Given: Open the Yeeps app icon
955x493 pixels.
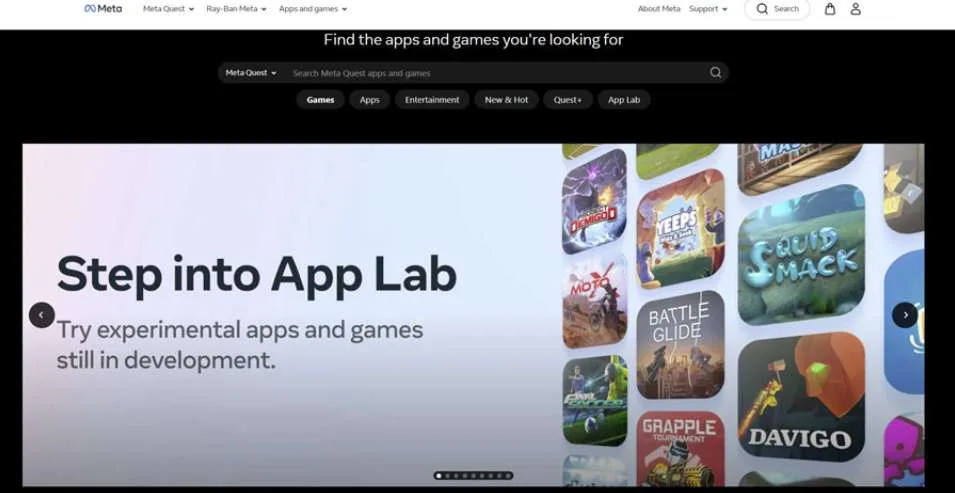Looking at the screenshot, I should [x=680, y=228].
